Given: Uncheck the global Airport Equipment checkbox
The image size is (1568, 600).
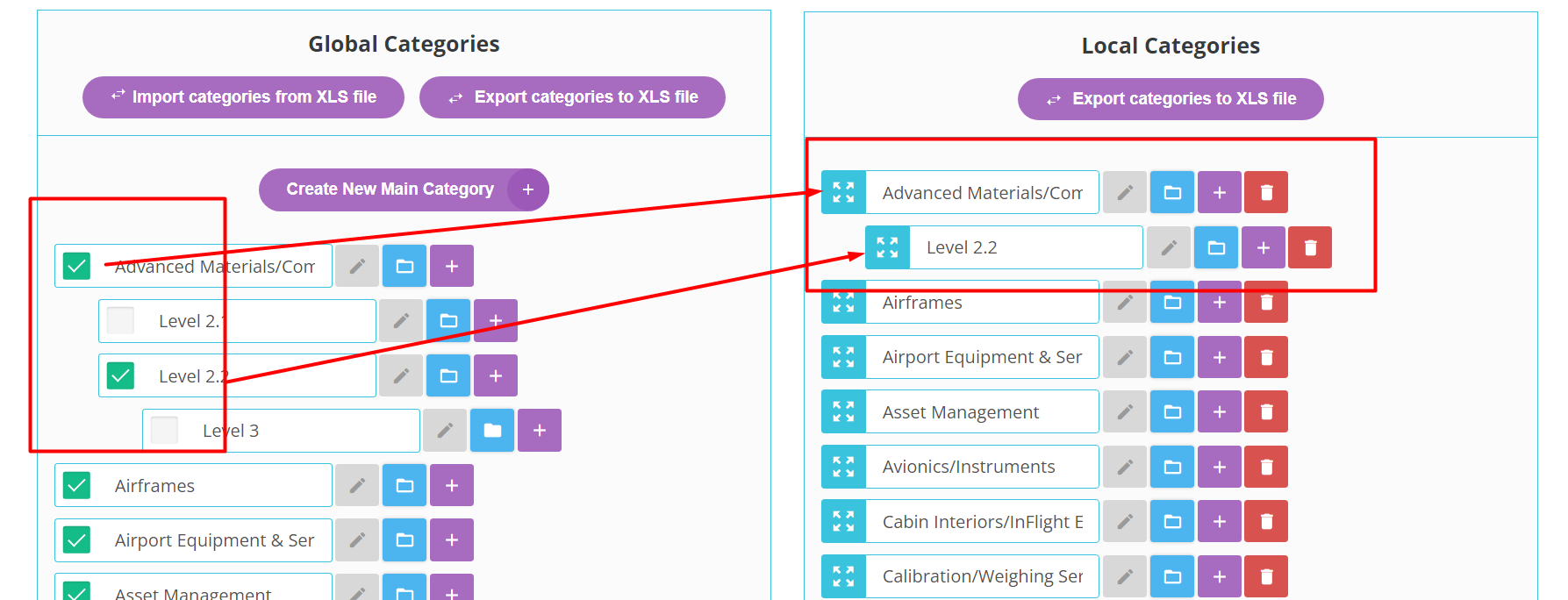Looking at the screenshot, I should pyautogui.click(x=77, y=540).
